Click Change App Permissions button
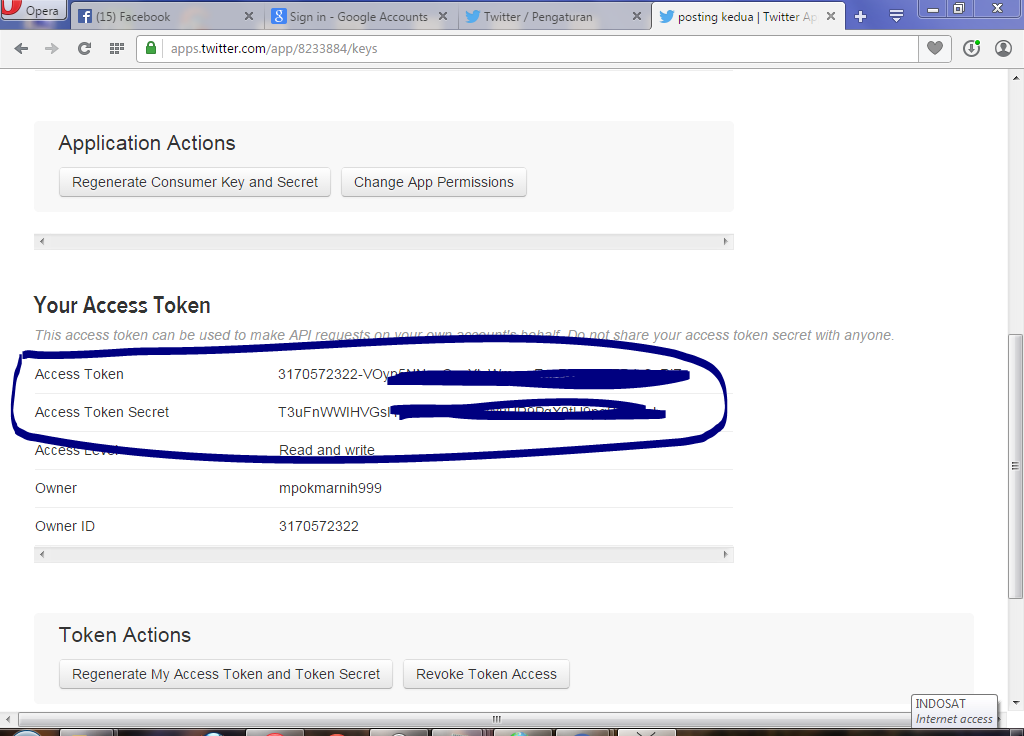The image size is (1024, 736). point(434,182)
